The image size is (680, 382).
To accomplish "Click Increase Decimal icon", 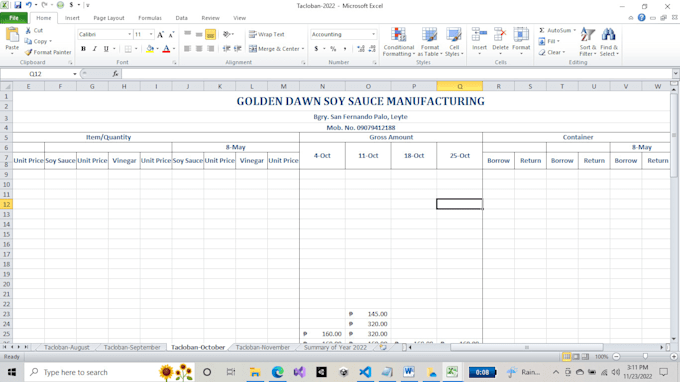I will 360,49.
